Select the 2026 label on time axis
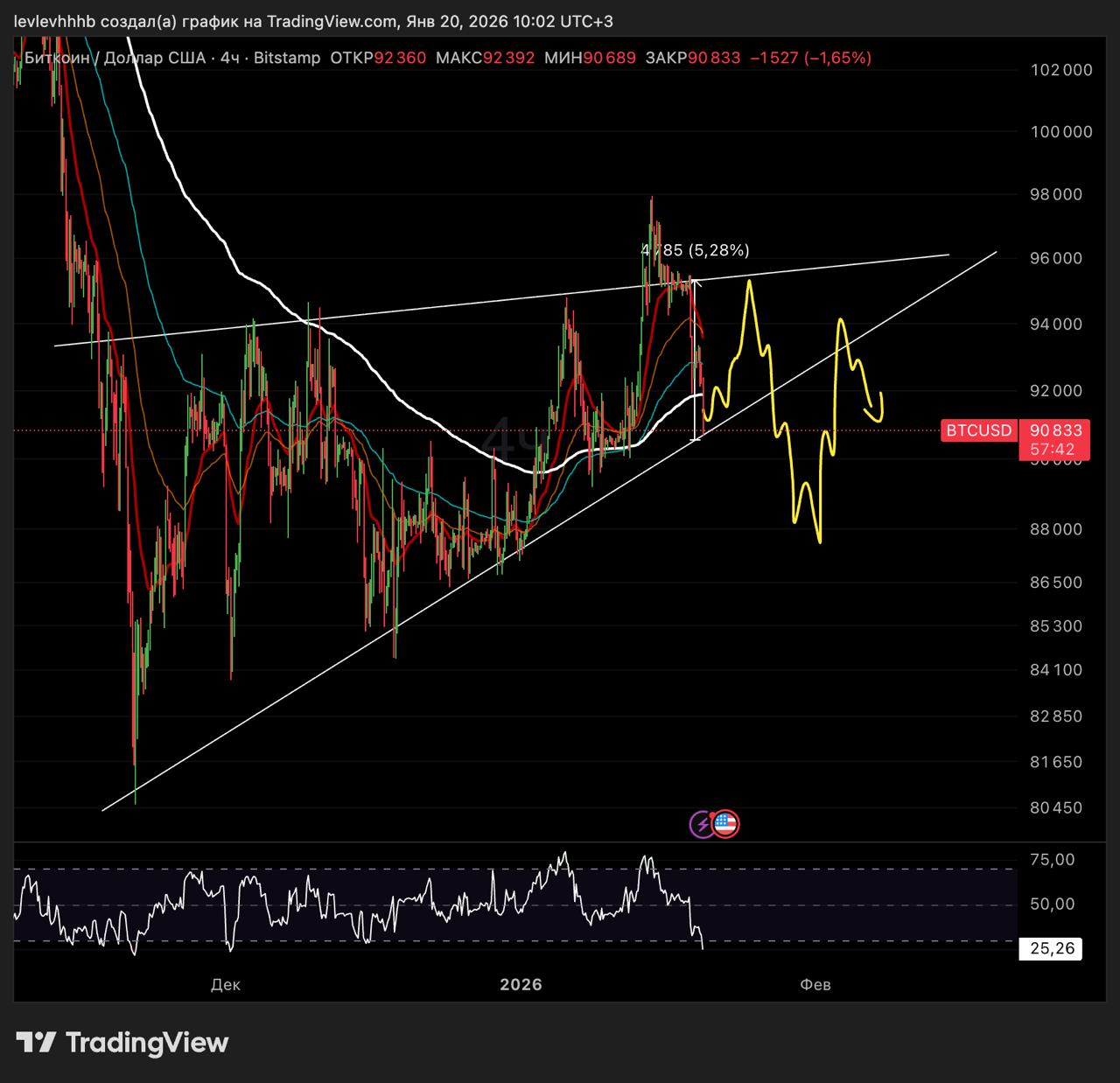The image size is (1120, 1083). click(x=521, y=984)
